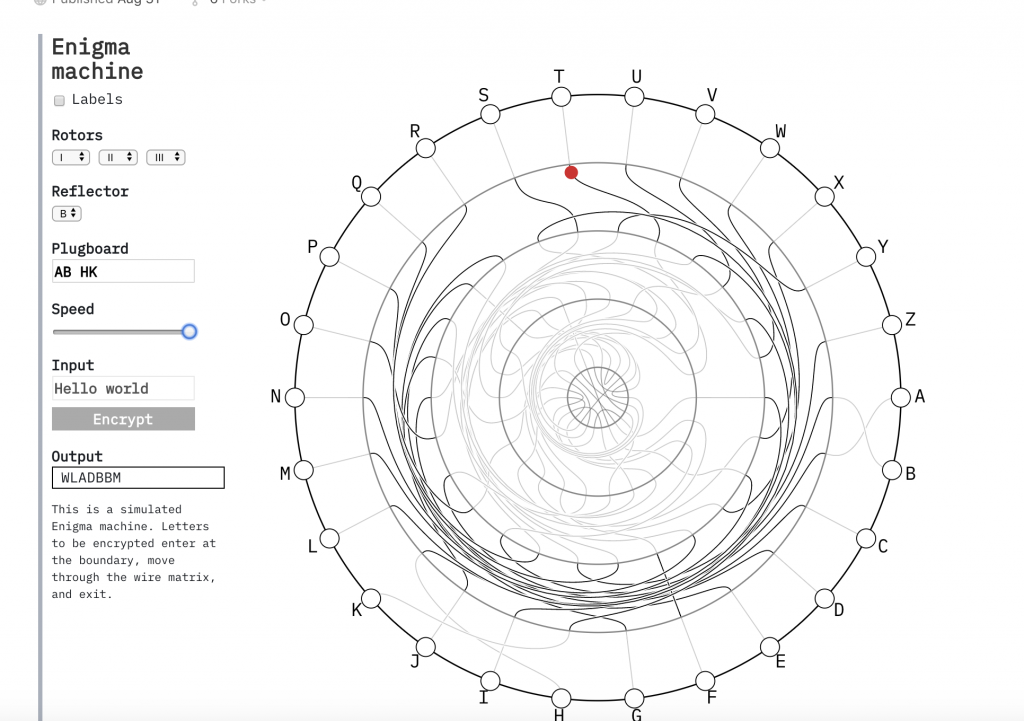Click the letter L node circle

tap(330, 538)
